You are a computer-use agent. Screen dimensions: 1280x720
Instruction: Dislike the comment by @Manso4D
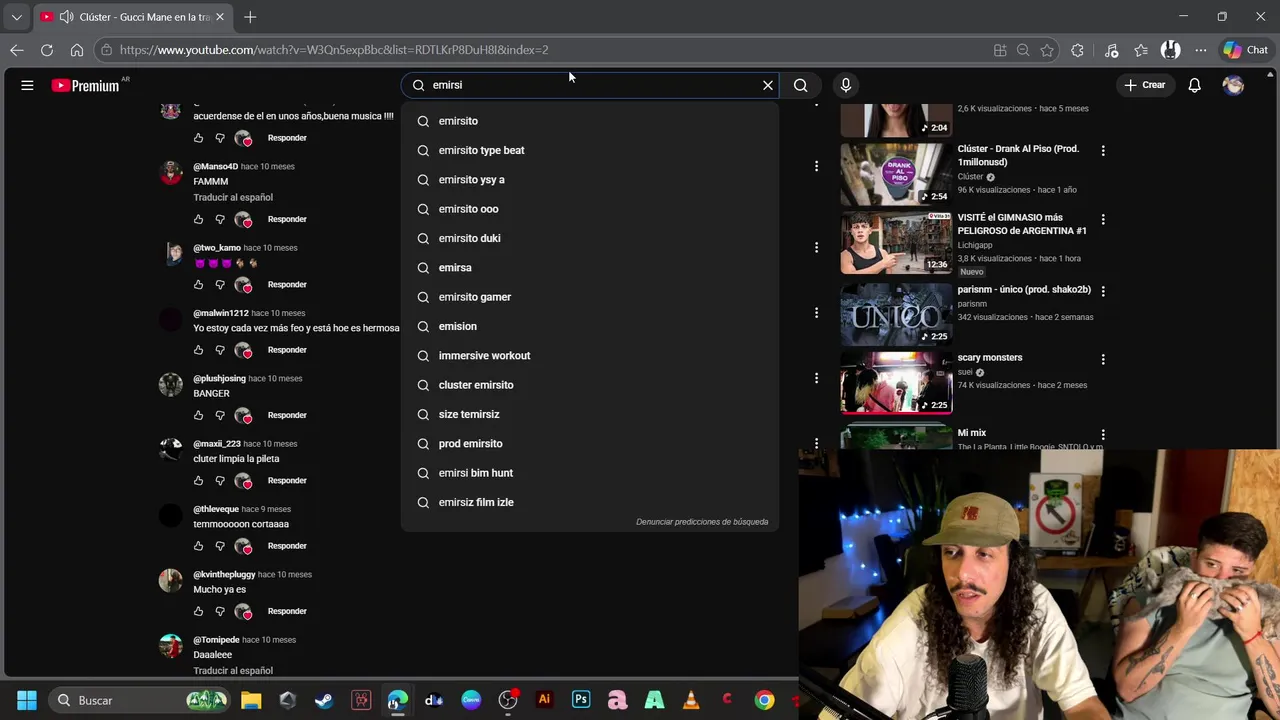tap(220, 219)
